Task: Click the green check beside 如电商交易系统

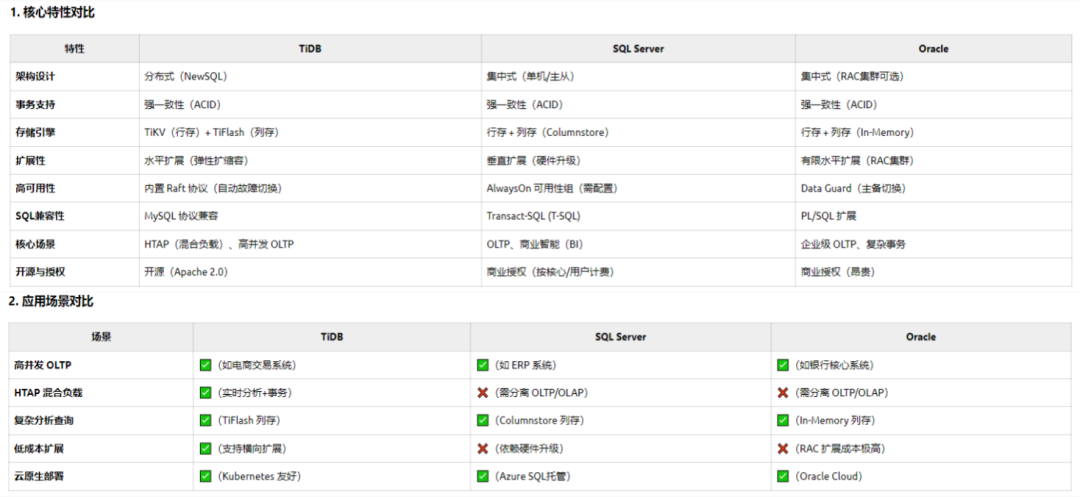Action: pyautogui.click(x=205, y=365)
